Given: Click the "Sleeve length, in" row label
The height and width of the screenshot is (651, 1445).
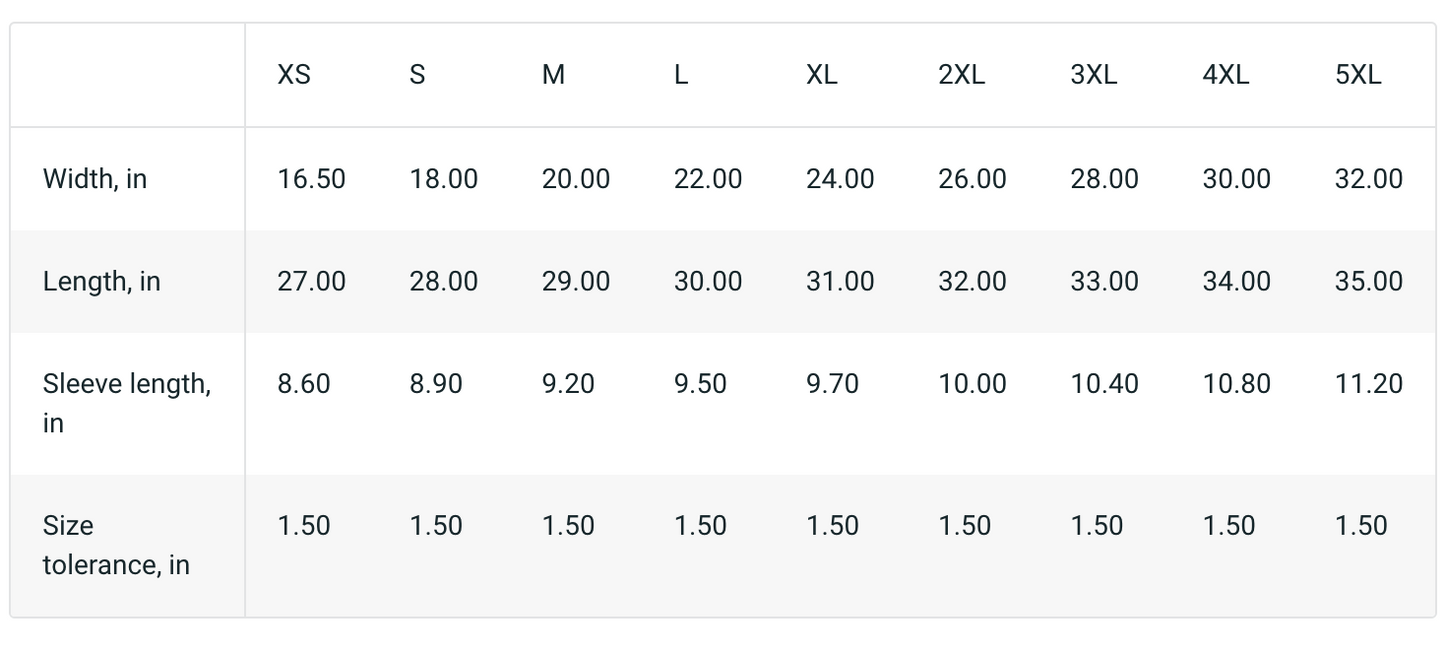Looking at the screenshot, I should click(x=126, y=402).
